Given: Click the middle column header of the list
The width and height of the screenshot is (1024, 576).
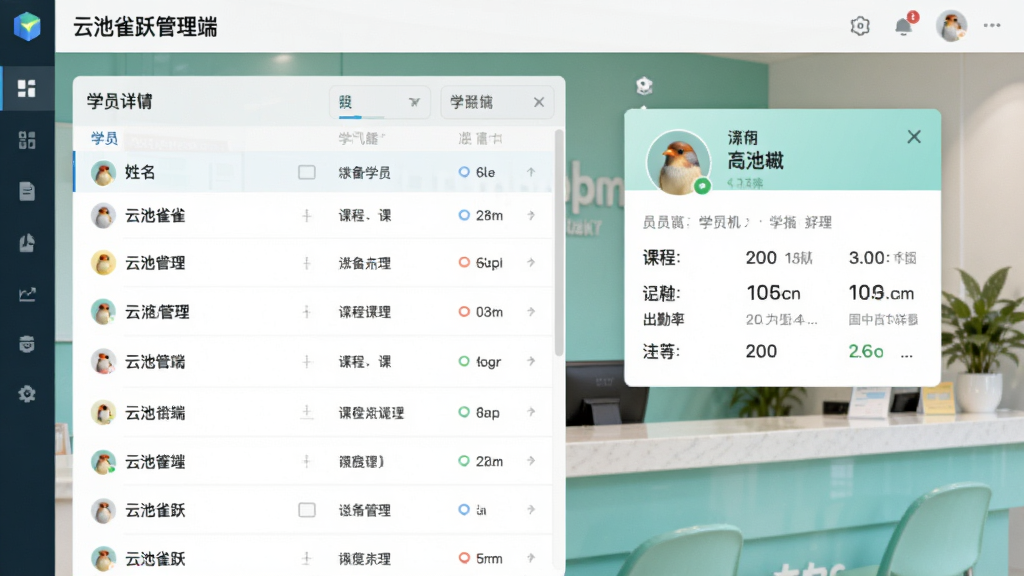Looking at the screenshot, I should click(362, 138).
